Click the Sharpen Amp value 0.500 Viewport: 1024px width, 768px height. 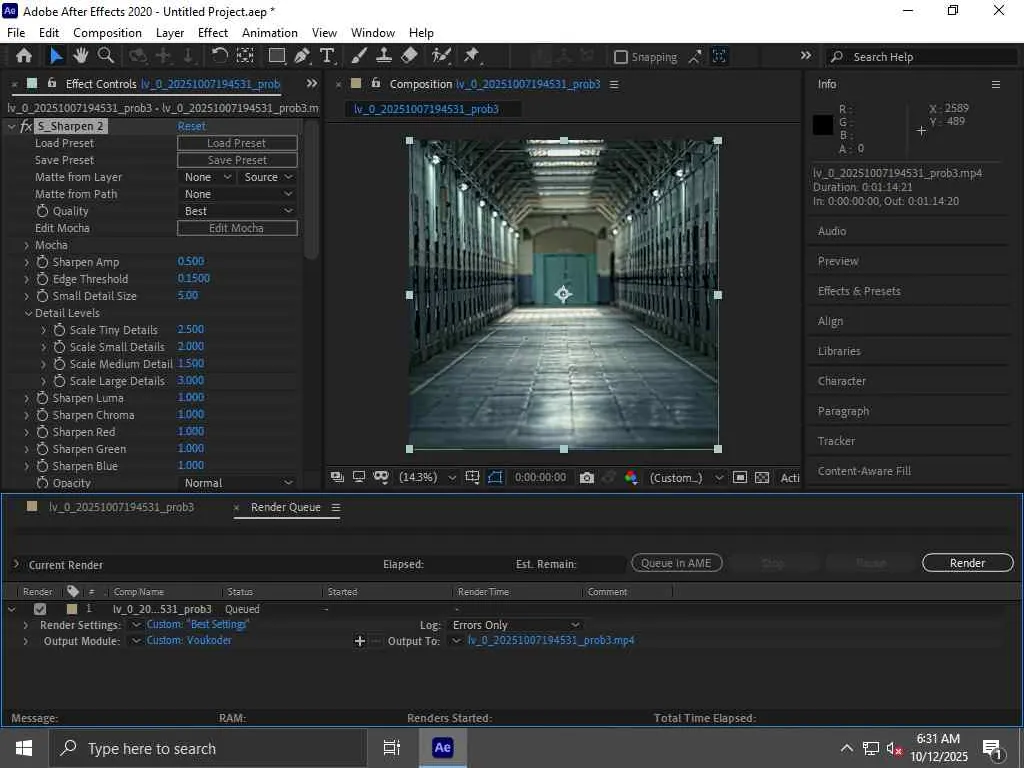point(190,262)
